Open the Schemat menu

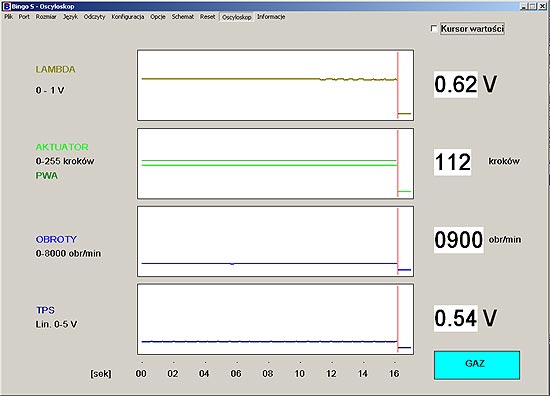(x=183, y=17)
